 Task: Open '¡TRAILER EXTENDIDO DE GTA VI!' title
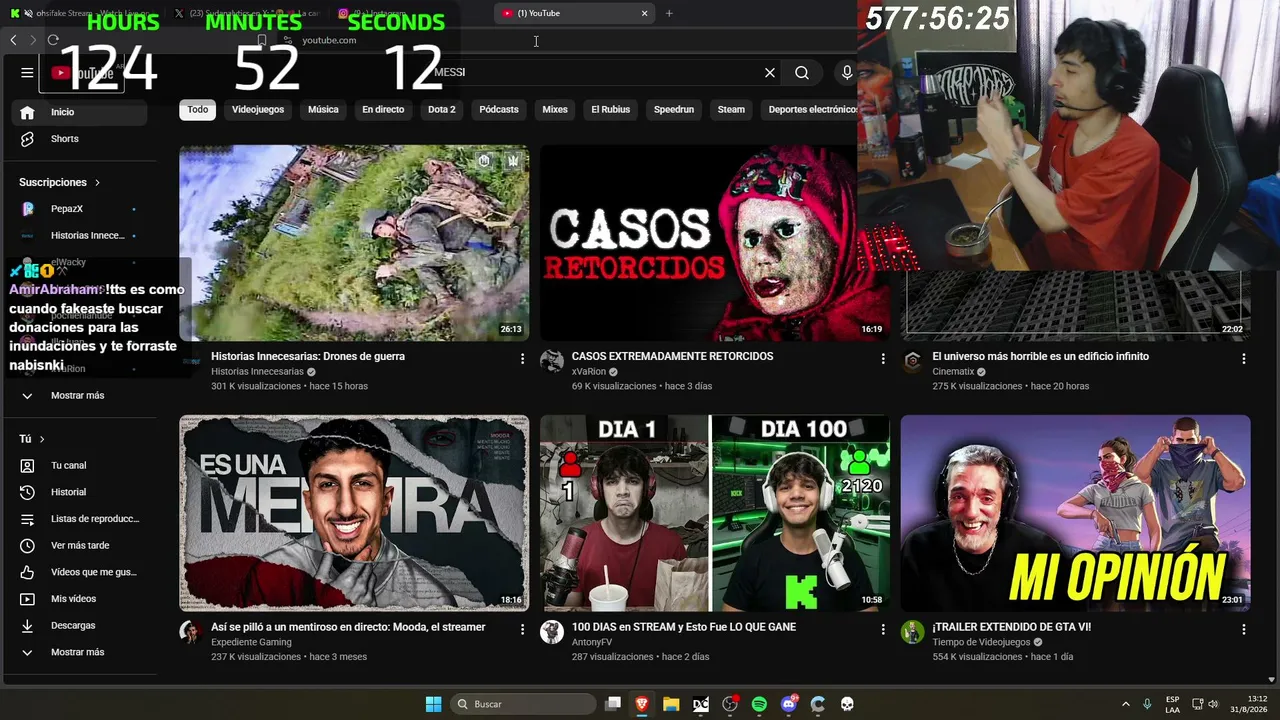point(1011,627)
